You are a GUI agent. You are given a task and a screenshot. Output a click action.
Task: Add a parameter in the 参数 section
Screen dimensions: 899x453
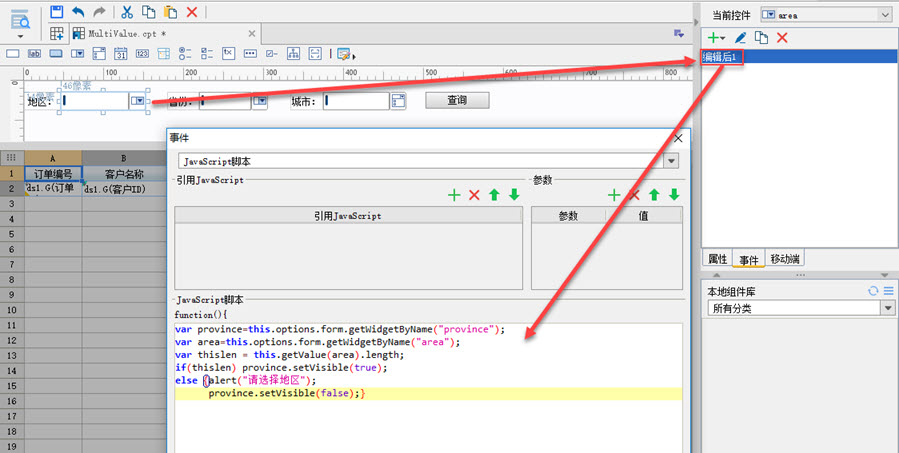614,195
